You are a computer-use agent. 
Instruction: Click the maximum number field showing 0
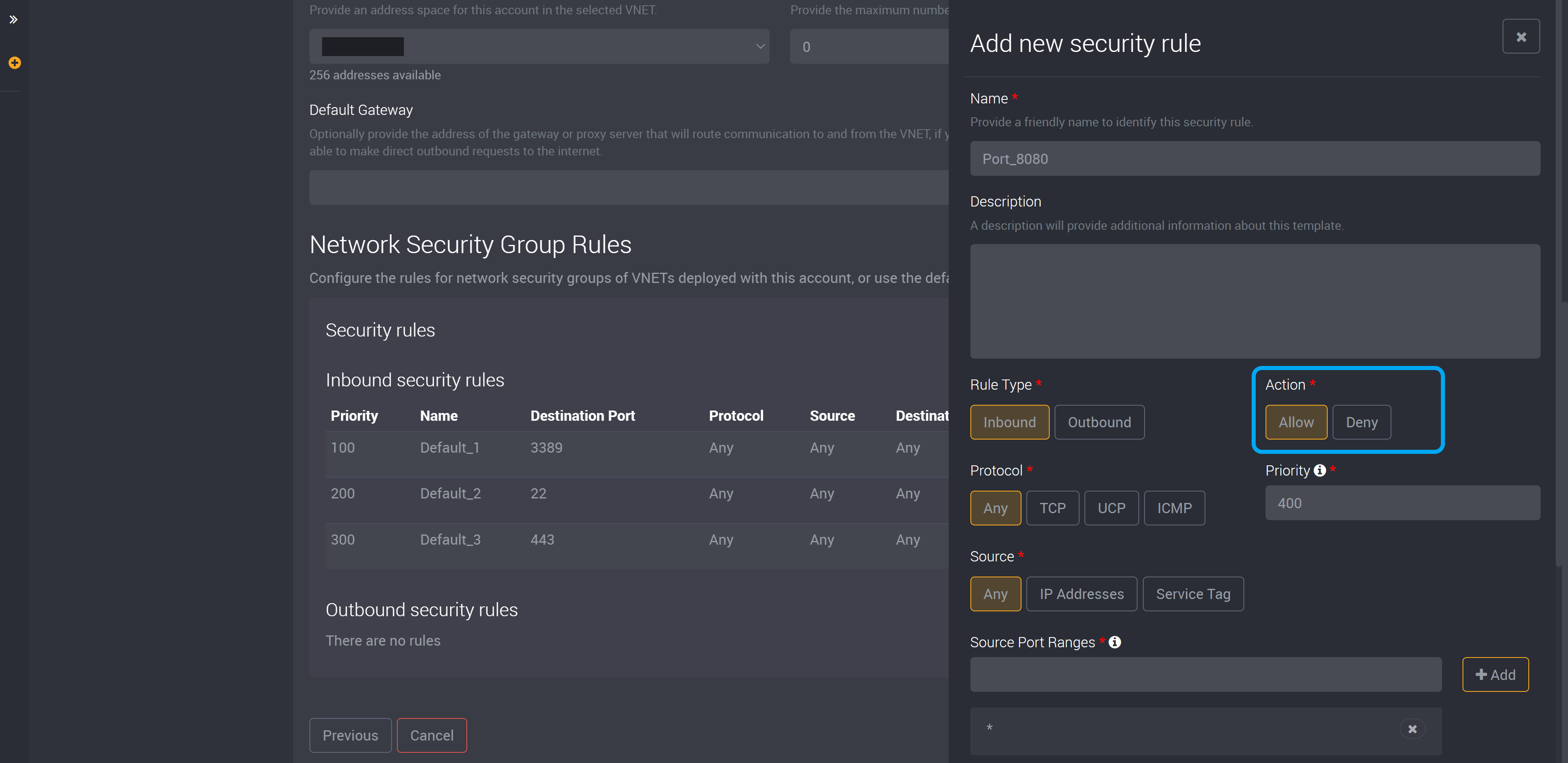[x=869, y=46]
